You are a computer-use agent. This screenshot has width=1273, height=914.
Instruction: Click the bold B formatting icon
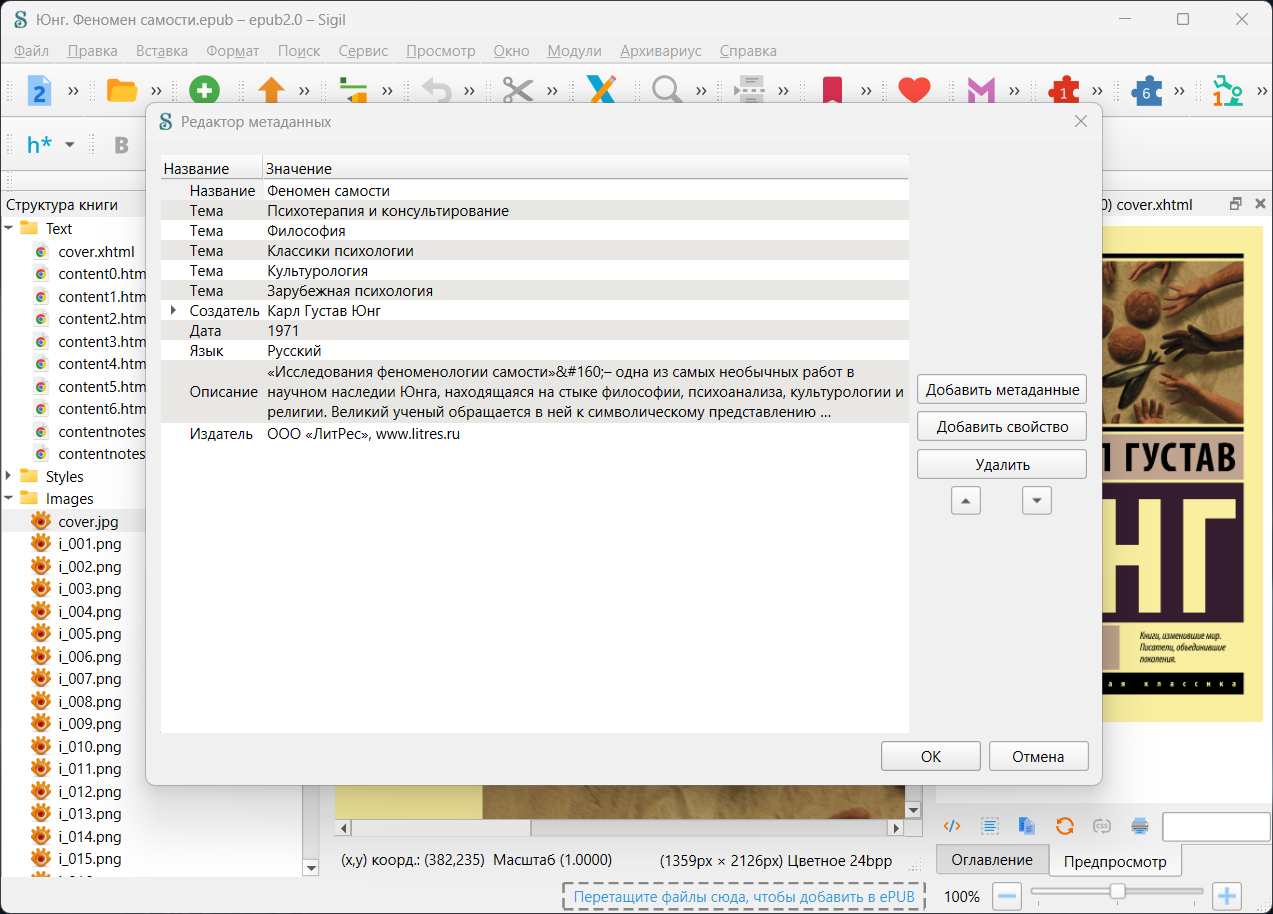(x=122, y=145)
